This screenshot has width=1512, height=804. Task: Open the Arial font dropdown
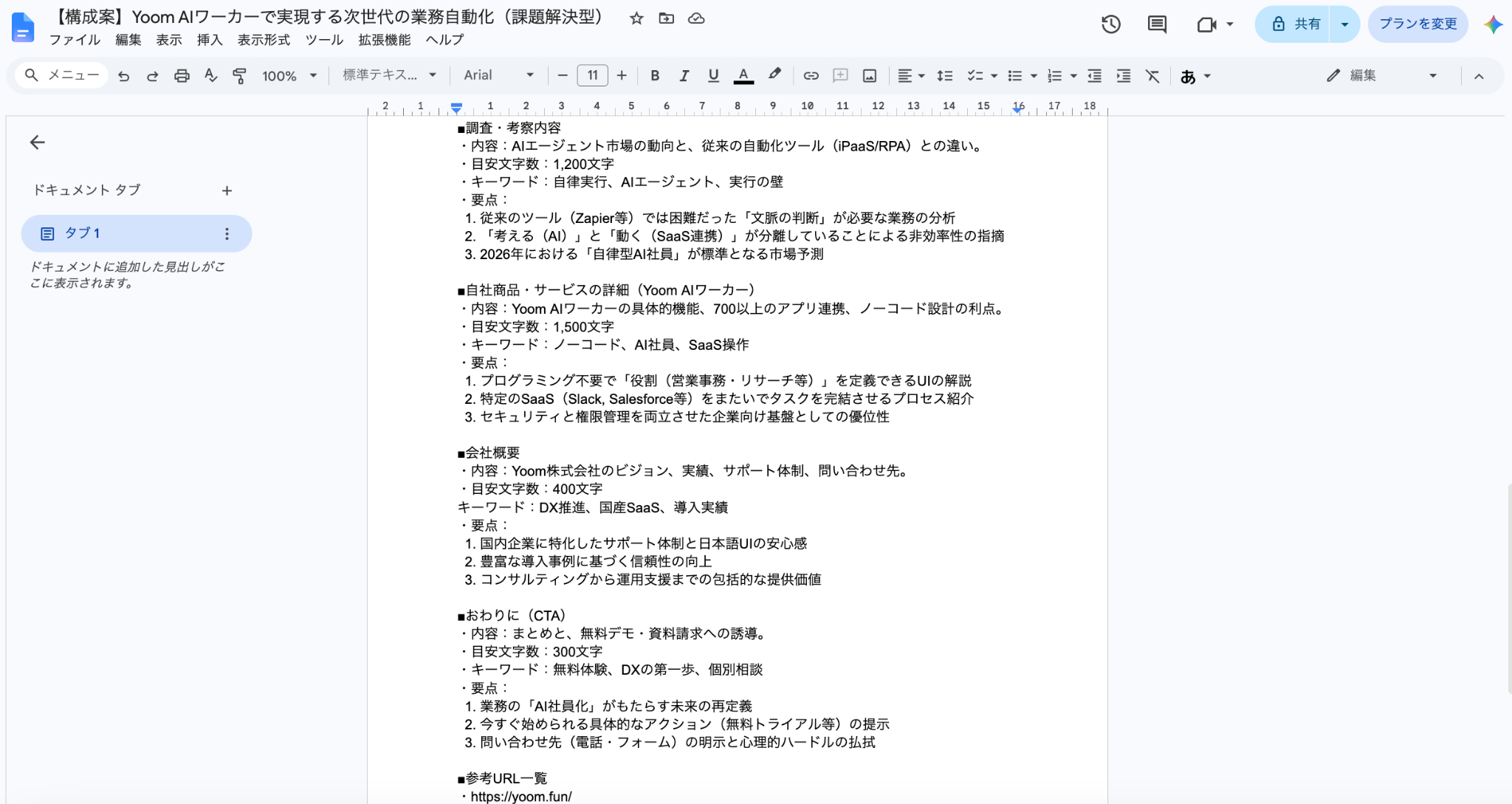click(x=498, y=75)
